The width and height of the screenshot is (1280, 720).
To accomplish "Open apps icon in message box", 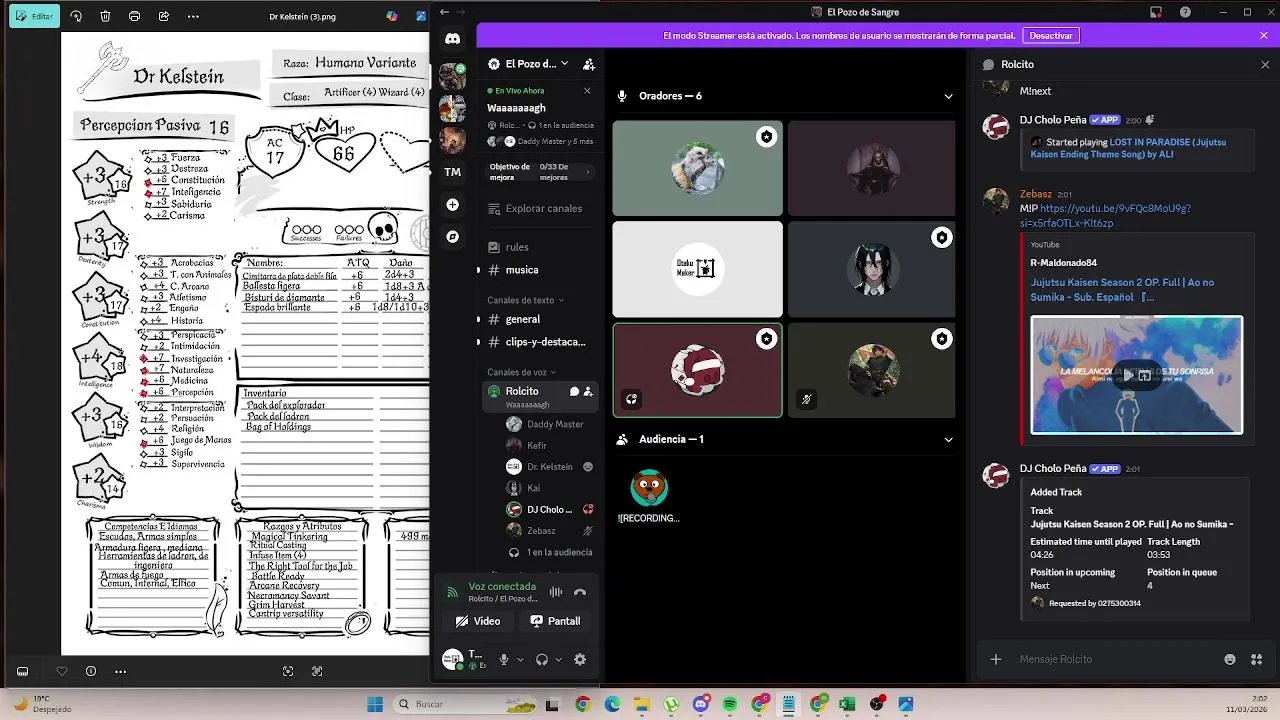I will tap(1257, 659).
